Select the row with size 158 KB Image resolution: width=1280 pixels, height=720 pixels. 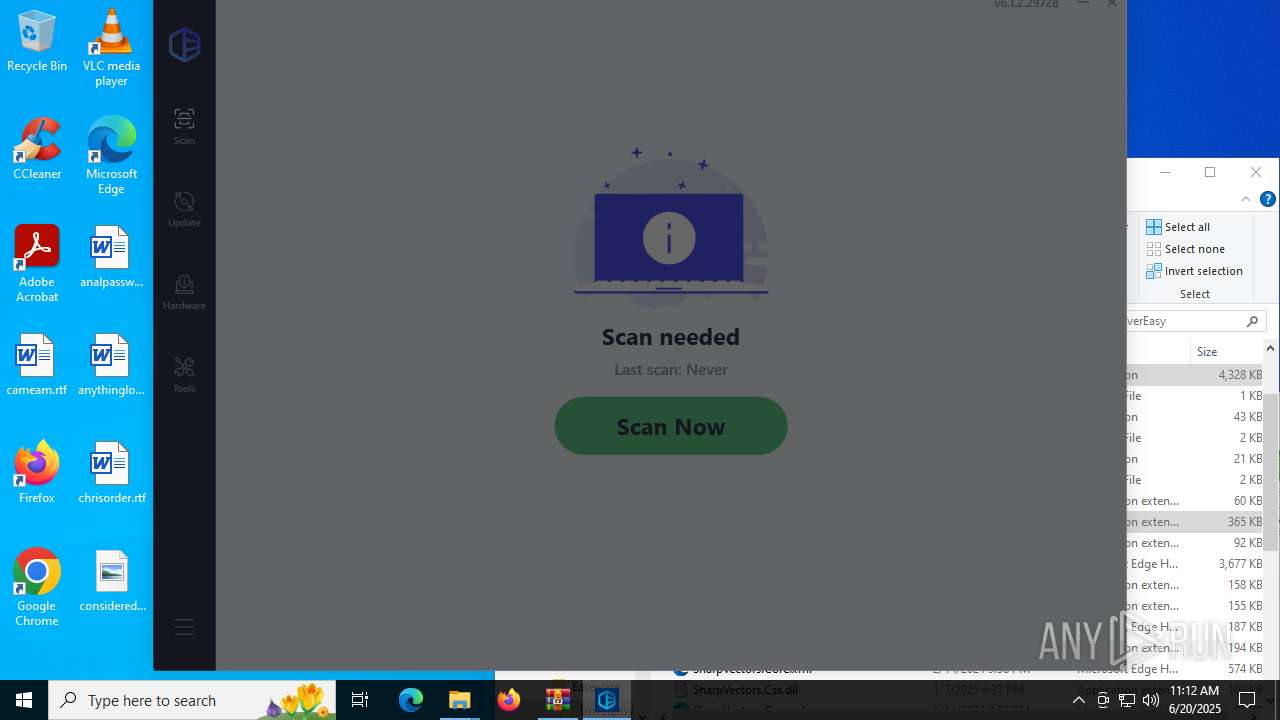[1195, 585]
